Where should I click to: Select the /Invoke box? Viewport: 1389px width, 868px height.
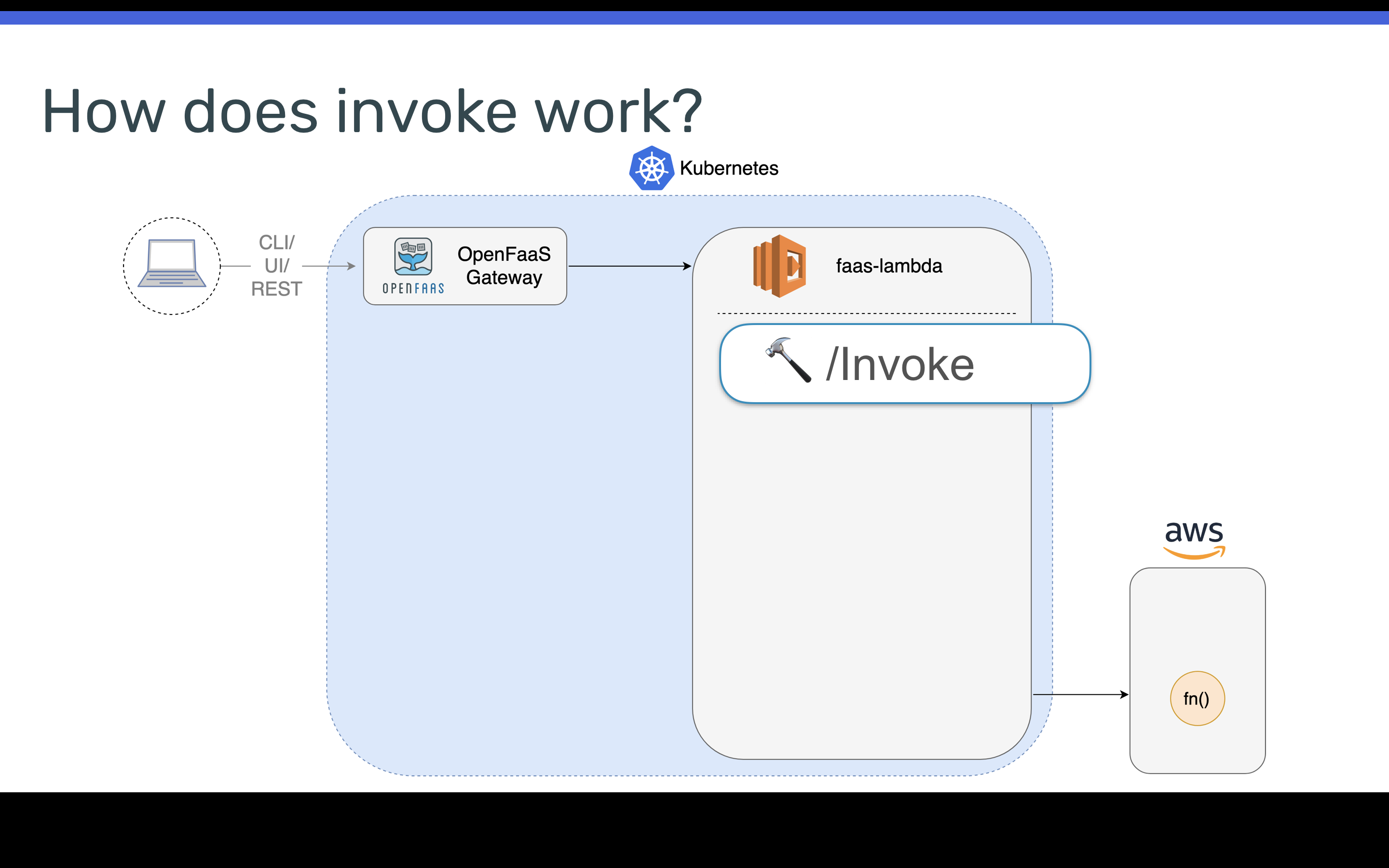click(905, 364)
